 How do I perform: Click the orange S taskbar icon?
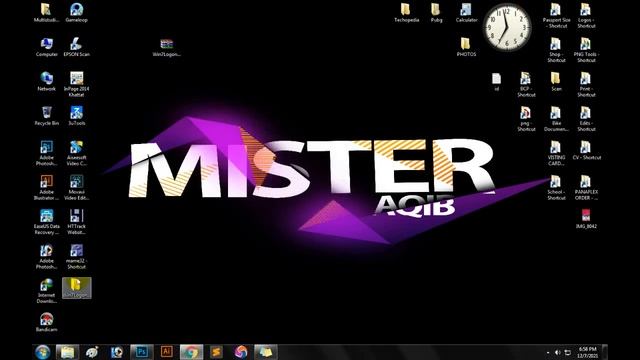click(x=216, y=352)
